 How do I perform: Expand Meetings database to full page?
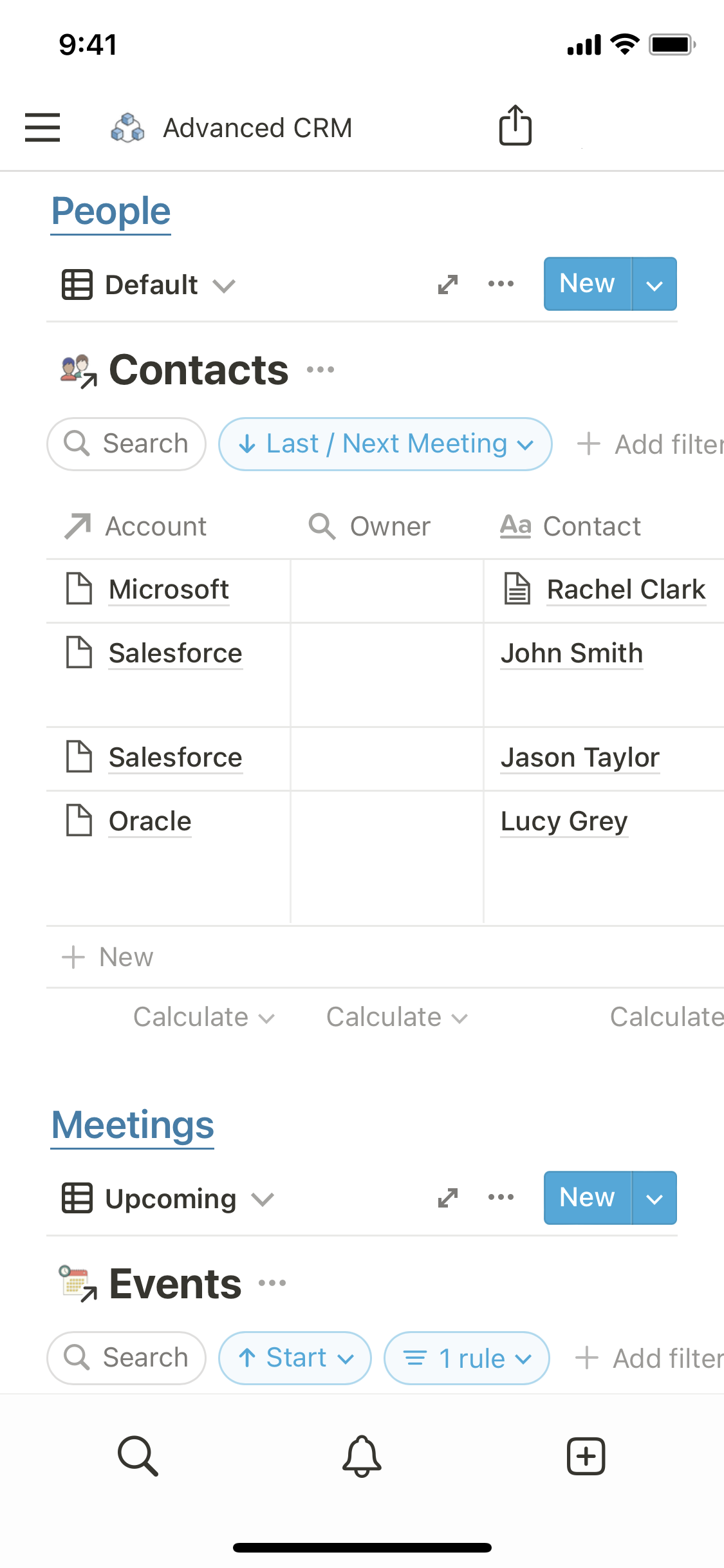pyautogui.click(x=448, y=1198)
